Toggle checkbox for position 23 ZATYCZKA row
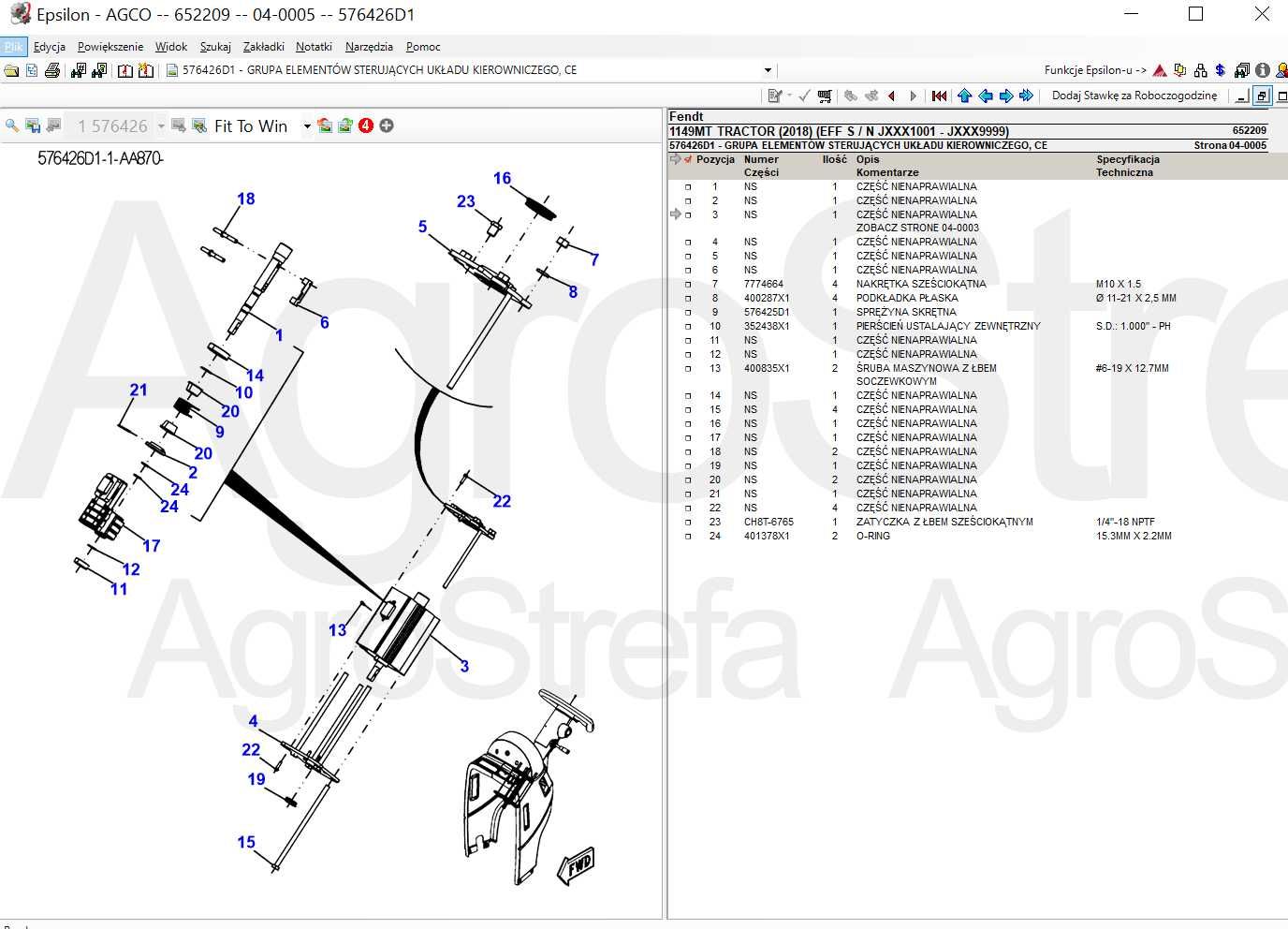Screen dimensions: 1288x929 [x=688, y=523]
